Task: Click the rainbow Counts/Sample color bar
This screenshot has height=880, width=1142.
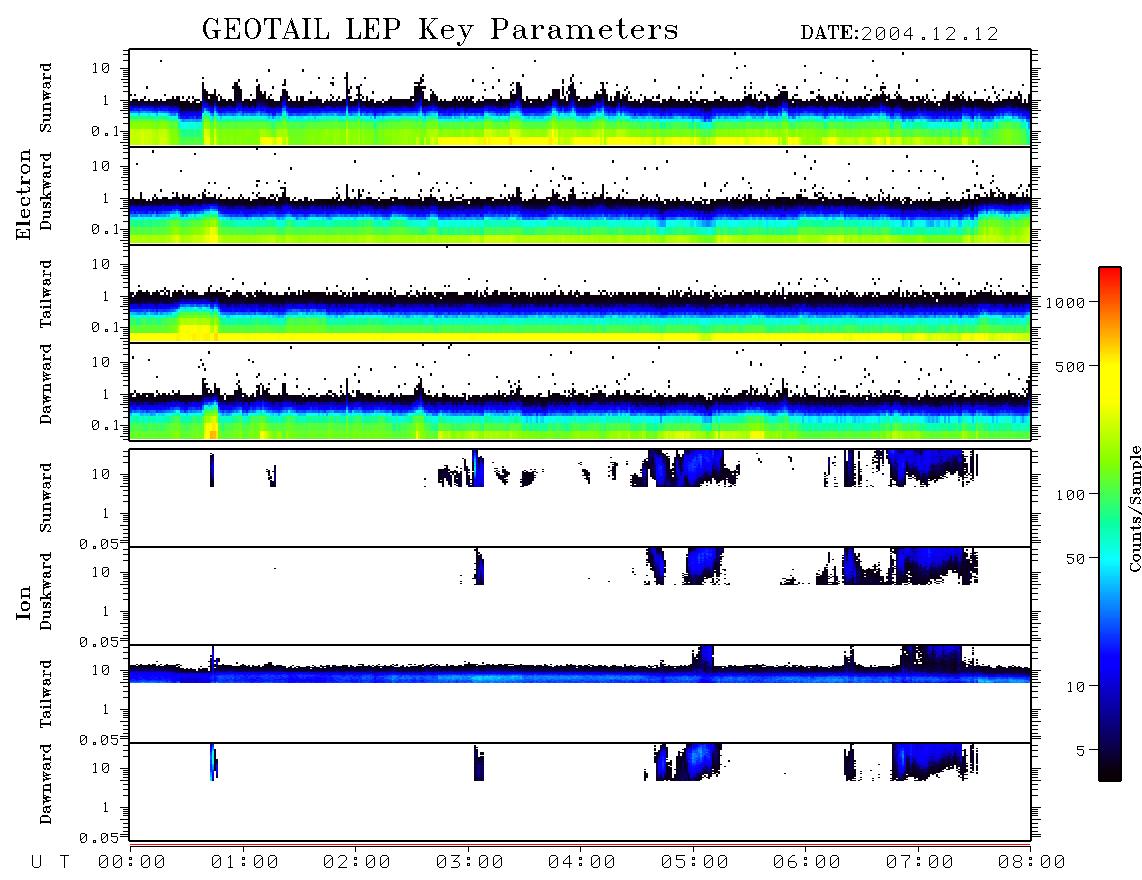Action: tap(1110, 525)
